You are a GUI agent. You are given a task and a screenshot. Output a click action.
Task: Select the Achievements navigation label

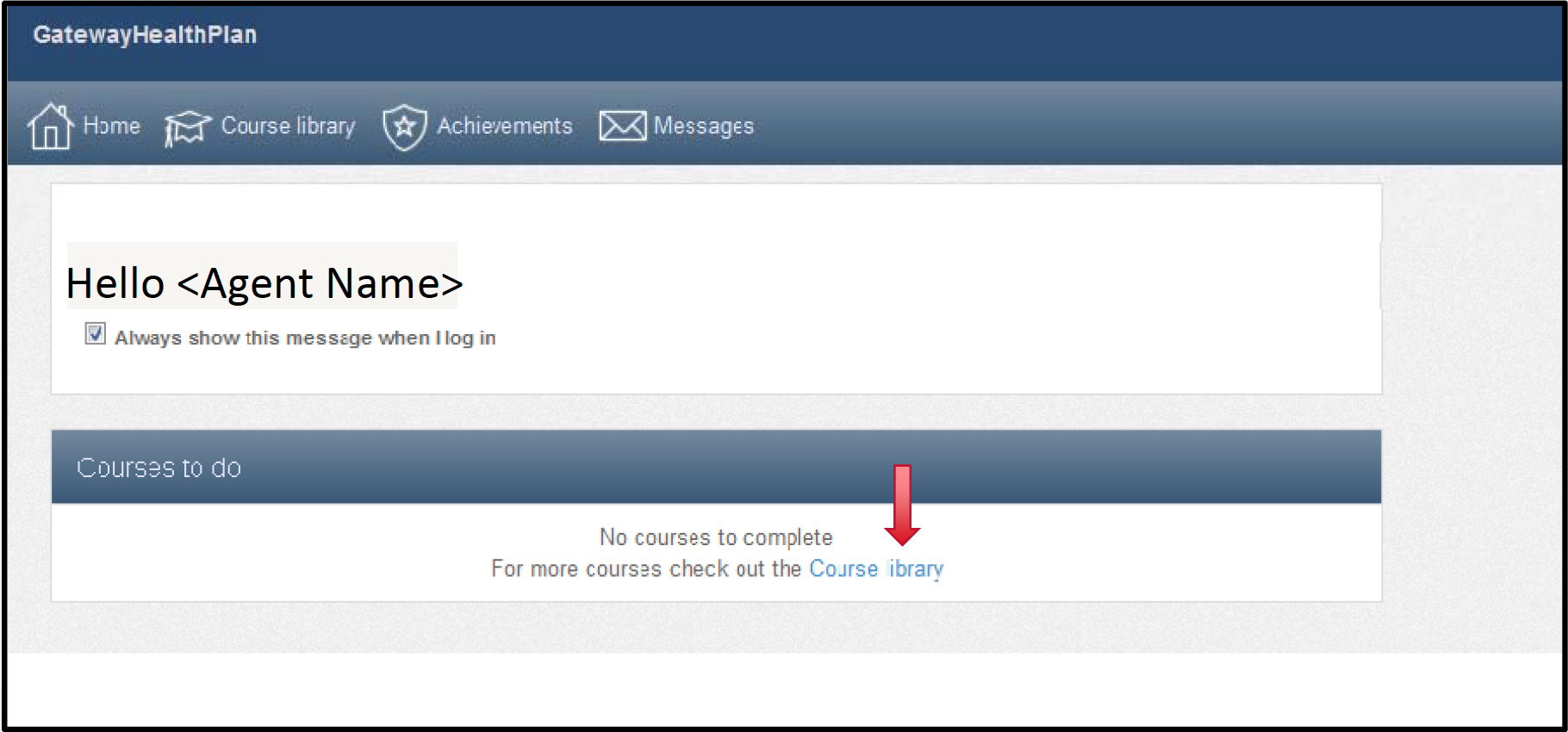(504, 126)
